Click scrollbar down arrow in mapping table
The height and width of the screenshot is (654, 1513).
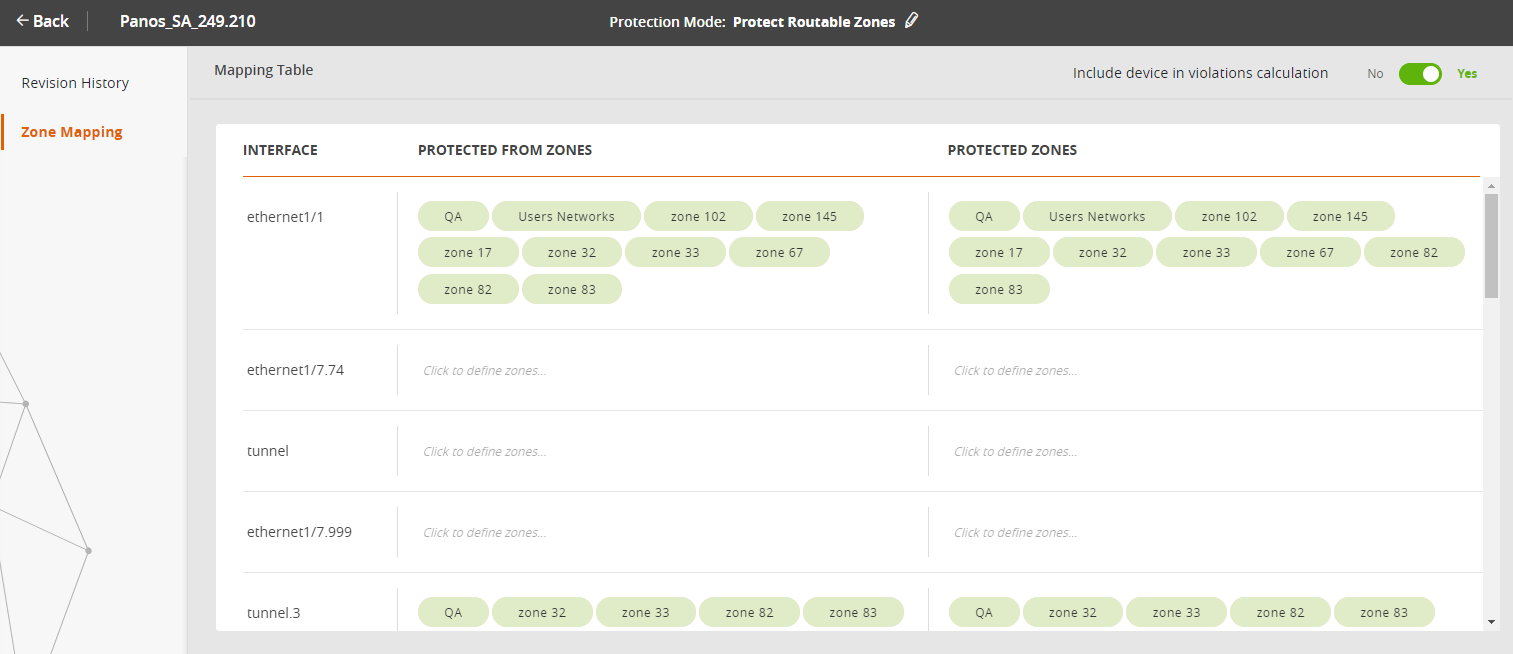pos(1491,622)
